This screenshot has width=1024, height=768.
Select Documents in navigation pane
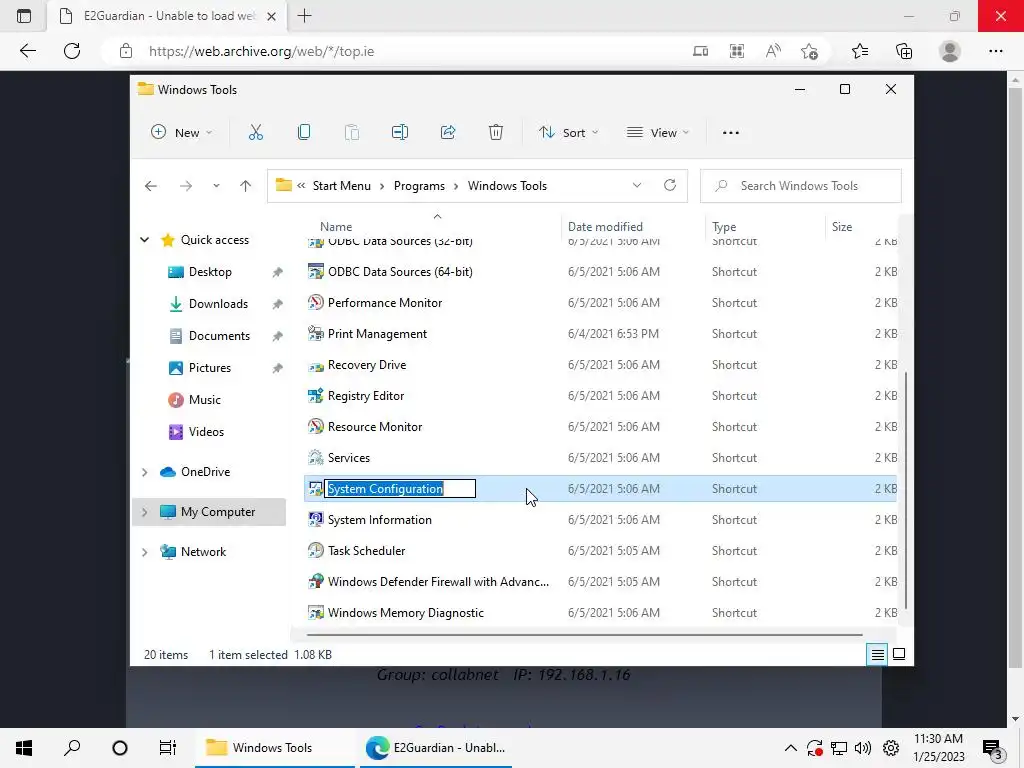point(219,336)
